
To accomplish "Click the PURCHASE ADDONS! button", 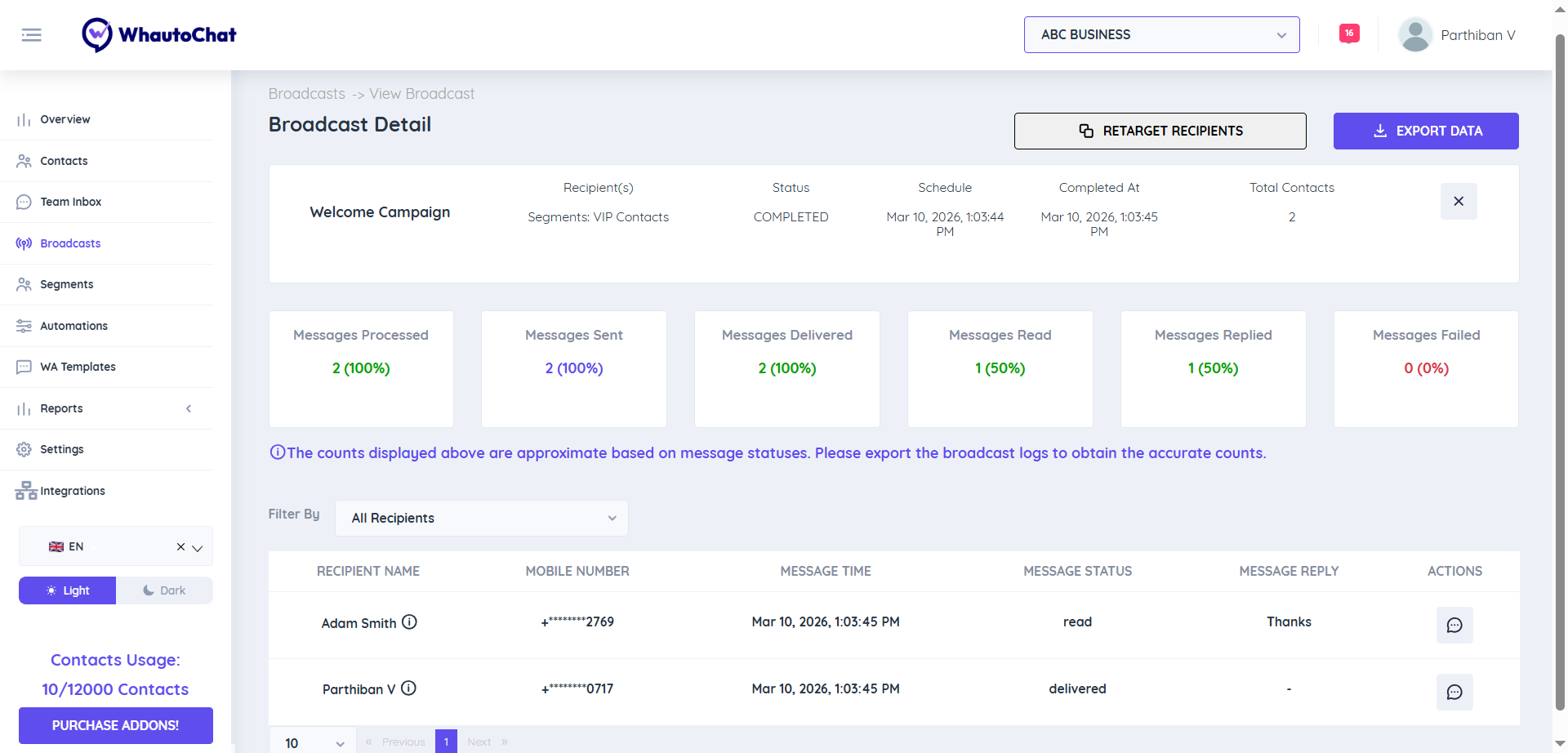I will pos(115,725).
